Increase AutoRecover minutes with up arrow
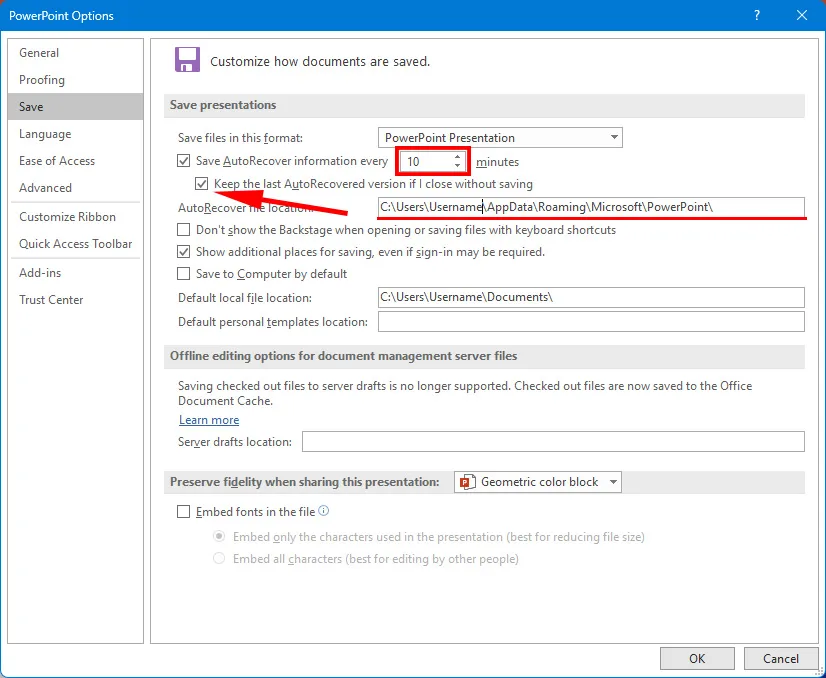The width and height of the screenshot is (826, 678). (457, 157)
